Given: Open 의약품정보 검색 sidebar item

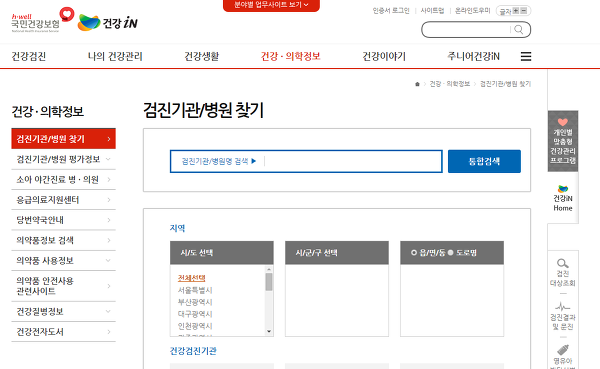Looking at the screenshot, I should 64,240.
